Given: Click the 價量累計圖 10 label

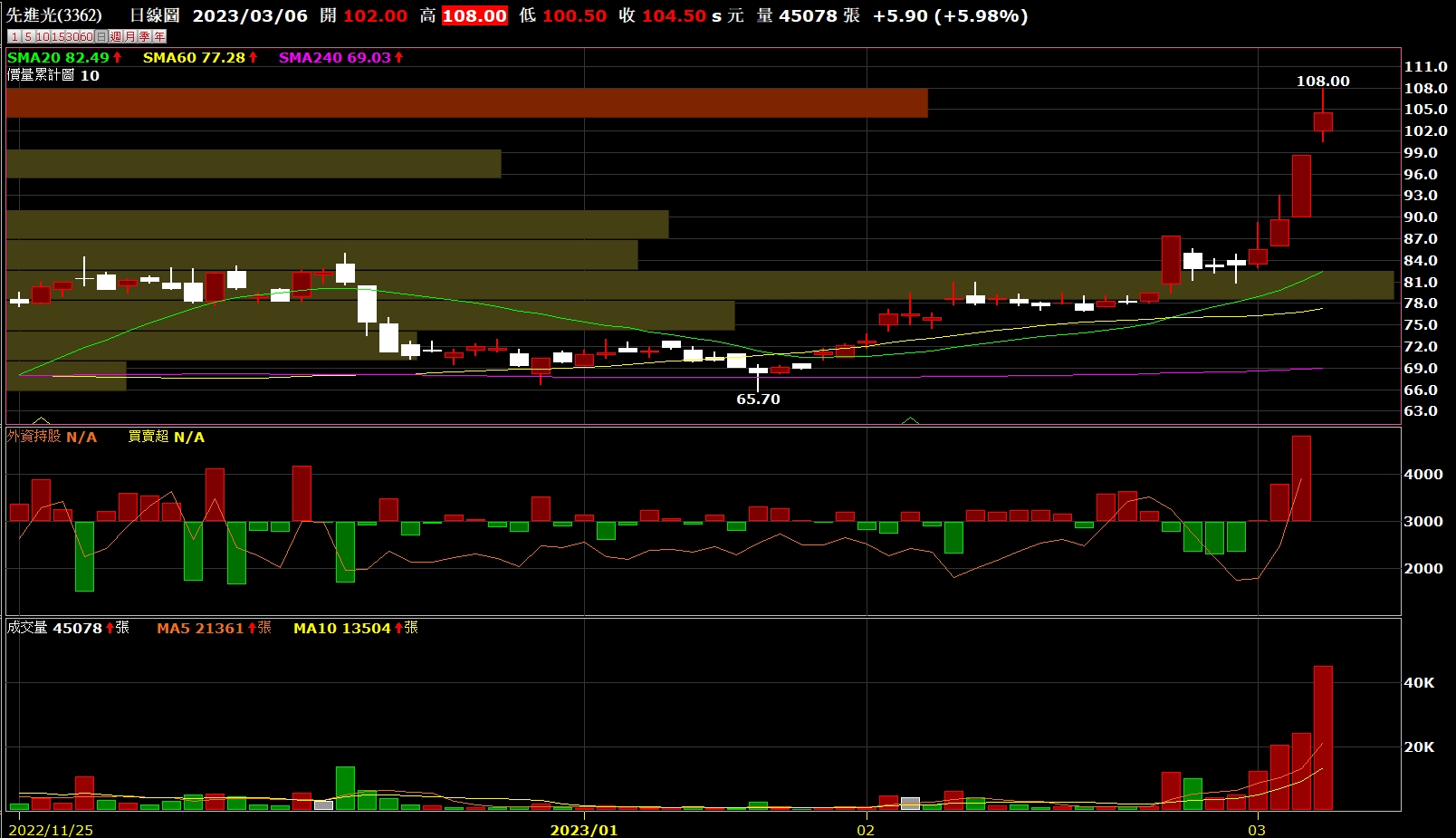Looking at the screenshot, I should click(53, 75).
